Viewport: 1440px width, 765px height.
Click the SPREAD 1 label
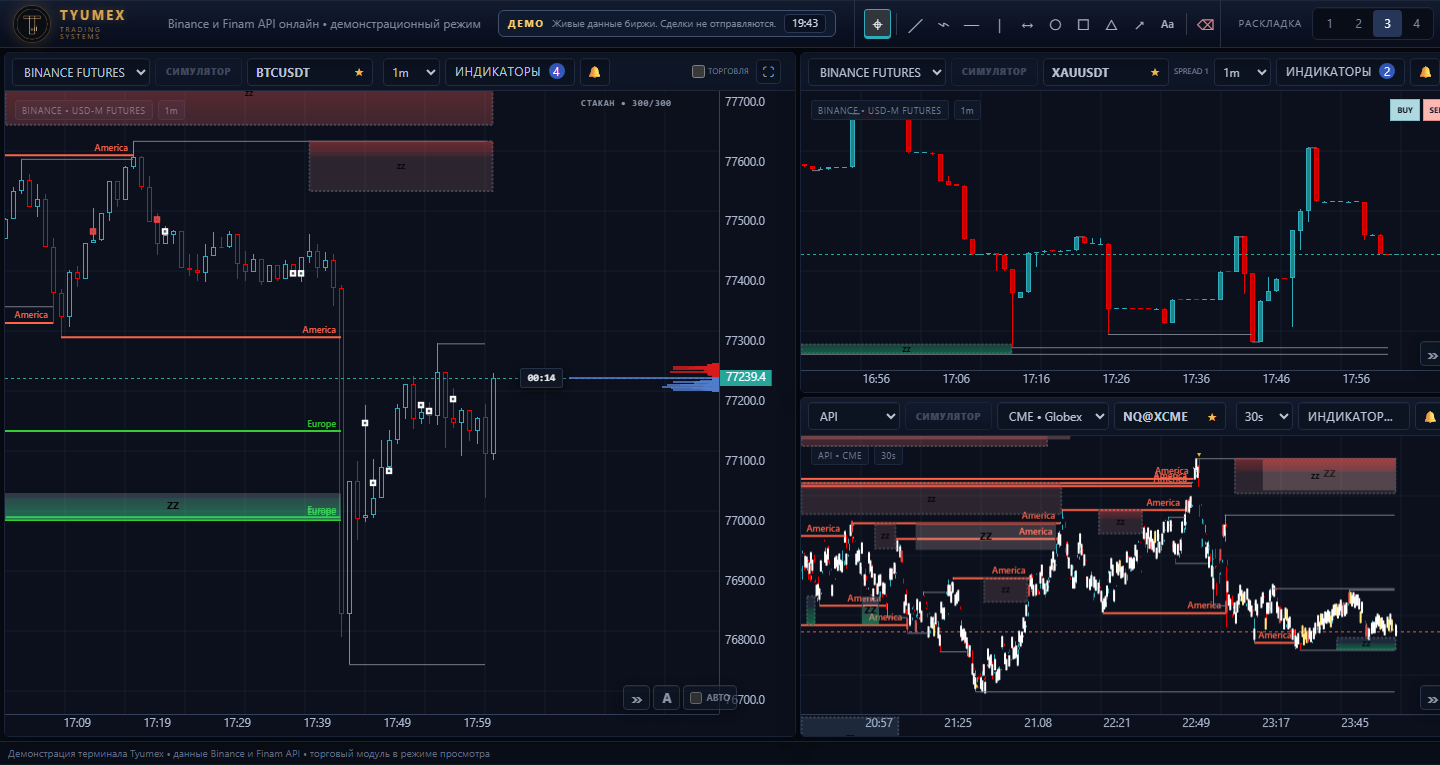[1191, 72]
